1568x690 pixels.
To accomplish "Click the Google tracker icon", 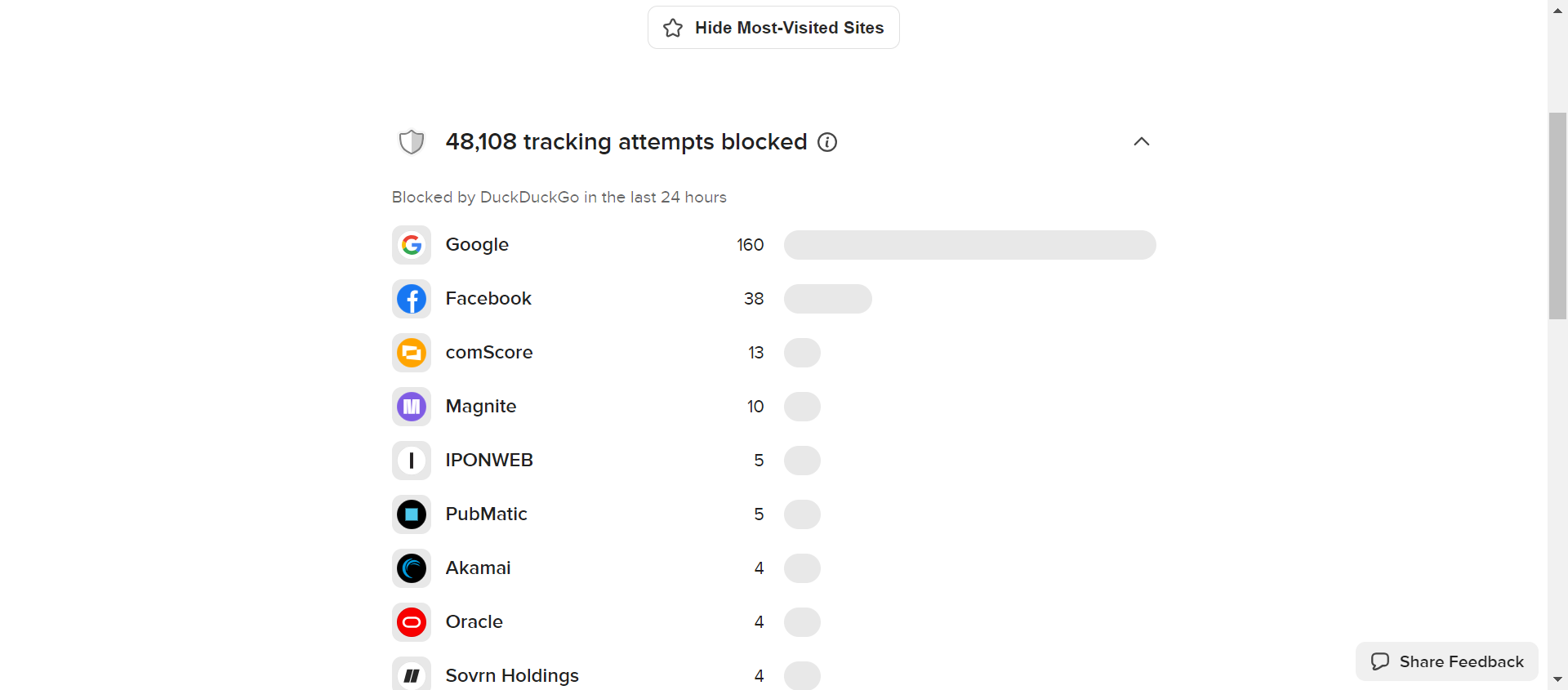I will 412,245.
